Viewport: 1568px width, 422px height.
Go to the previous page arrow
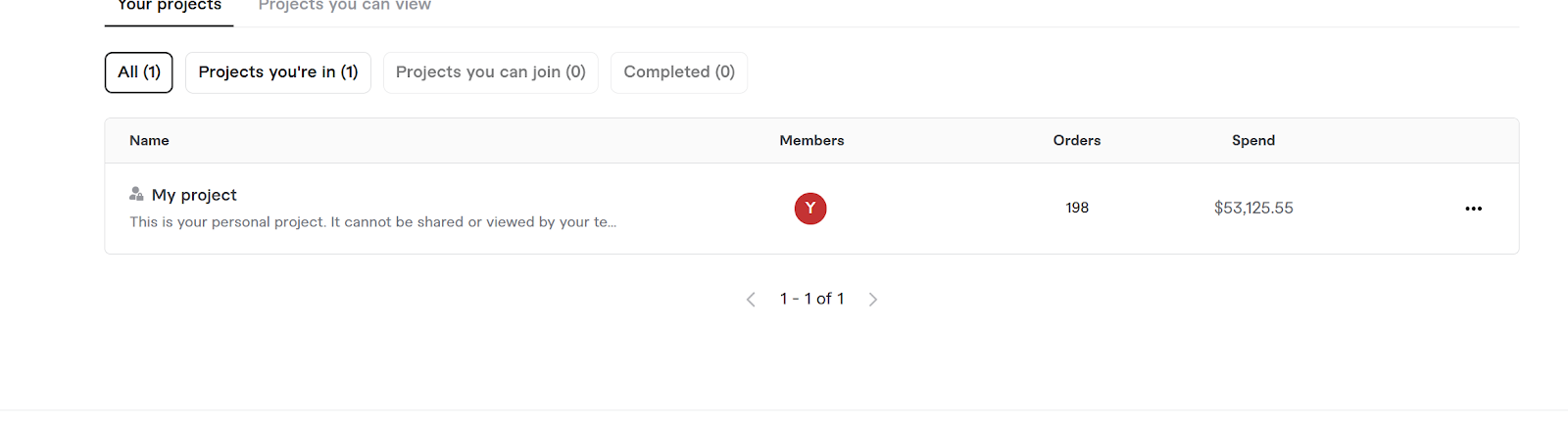click(751, 300)
